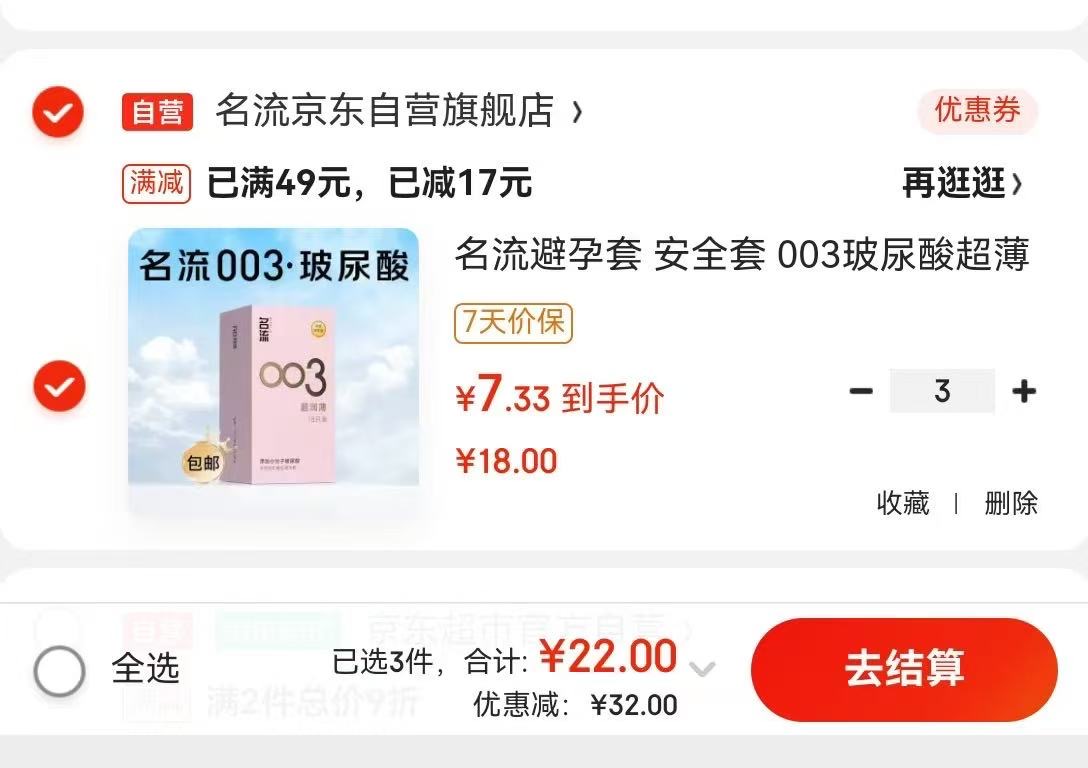Expand the price detail chevron beside ¥22.00
Screen dimensions: 1088x768
click(702, 669)
